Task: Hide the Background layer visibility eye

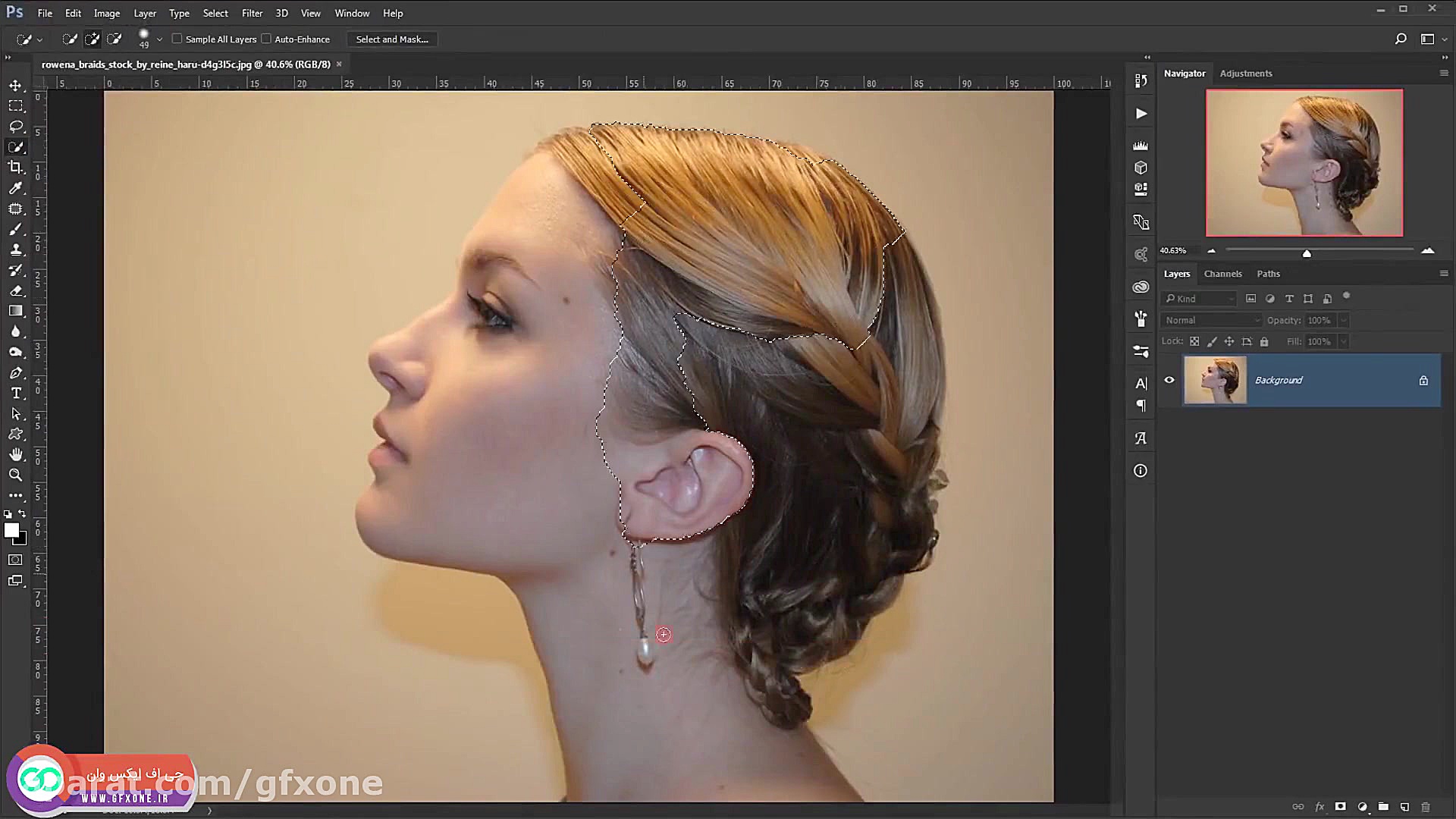Action: tap(1169, 380)
